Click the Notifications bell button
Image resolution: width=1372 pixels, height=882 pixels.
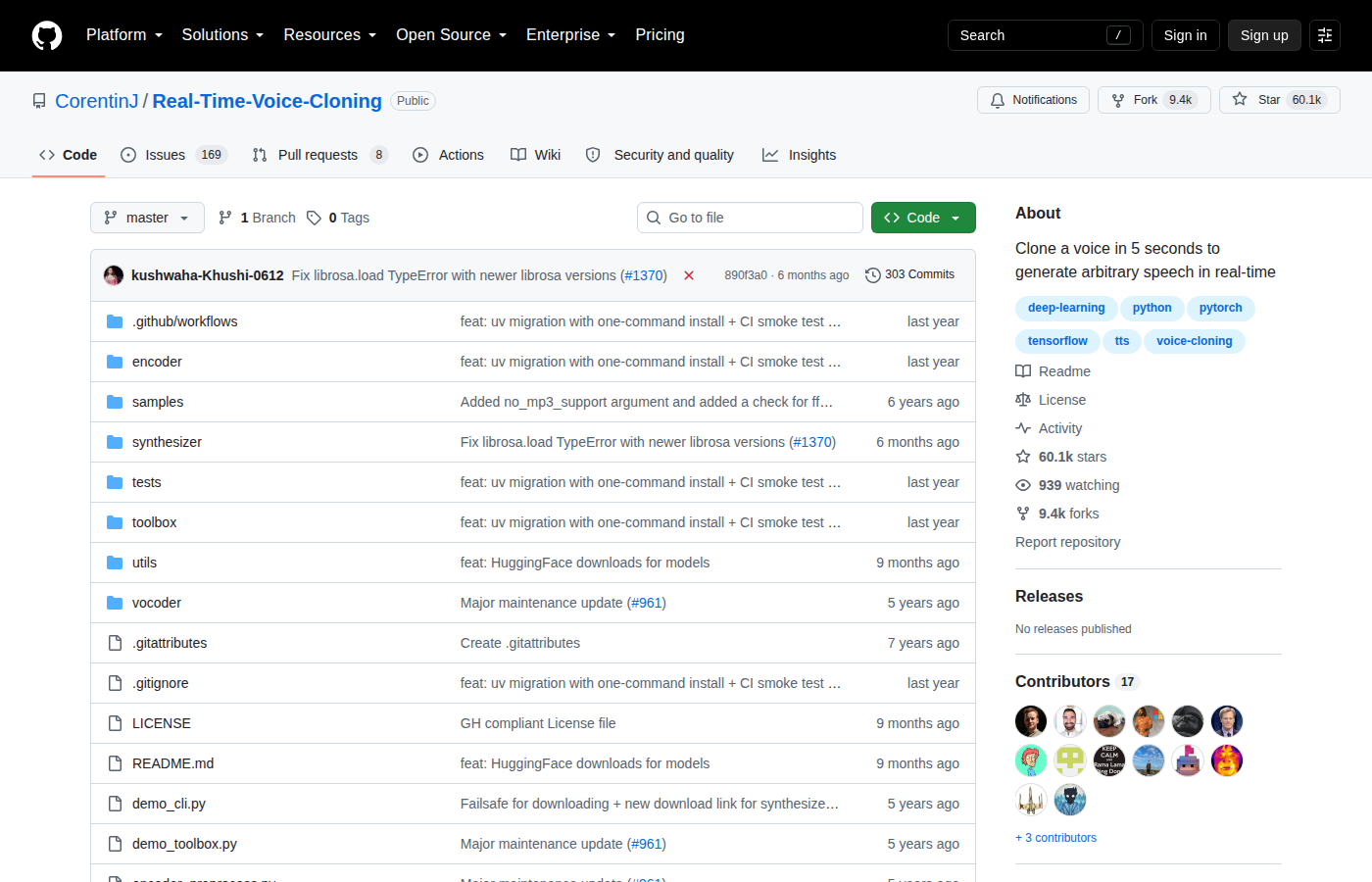pyautogui.click(x=1033, y=100)
